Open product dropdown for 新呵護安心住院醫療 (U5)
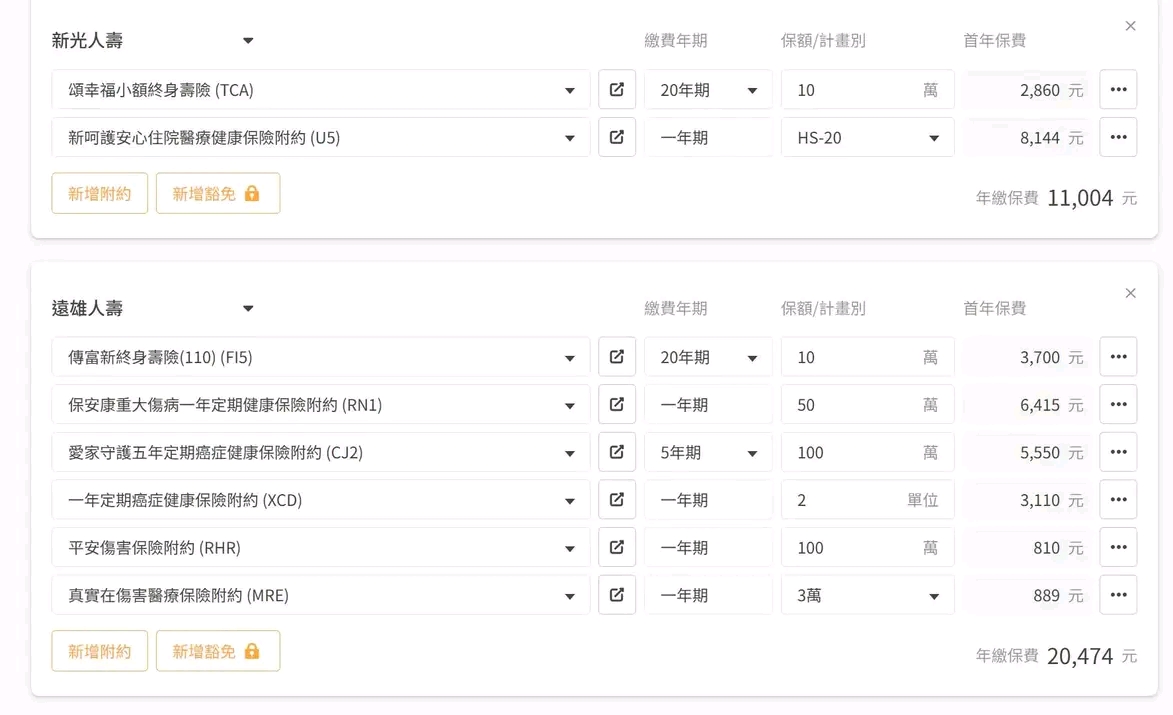Viewport: 1173px width, 715px height. [x=321, y=138]
